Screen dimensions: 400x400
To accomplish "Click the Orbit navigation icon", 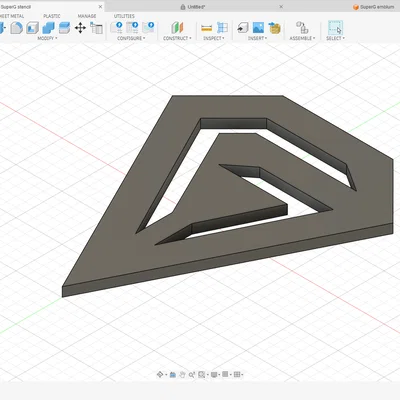I will coord(160,375).
